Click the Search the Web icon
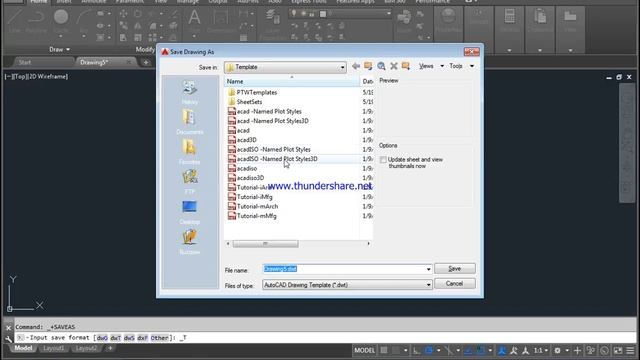This screenshot has height=360, width=640. point(381,66)
